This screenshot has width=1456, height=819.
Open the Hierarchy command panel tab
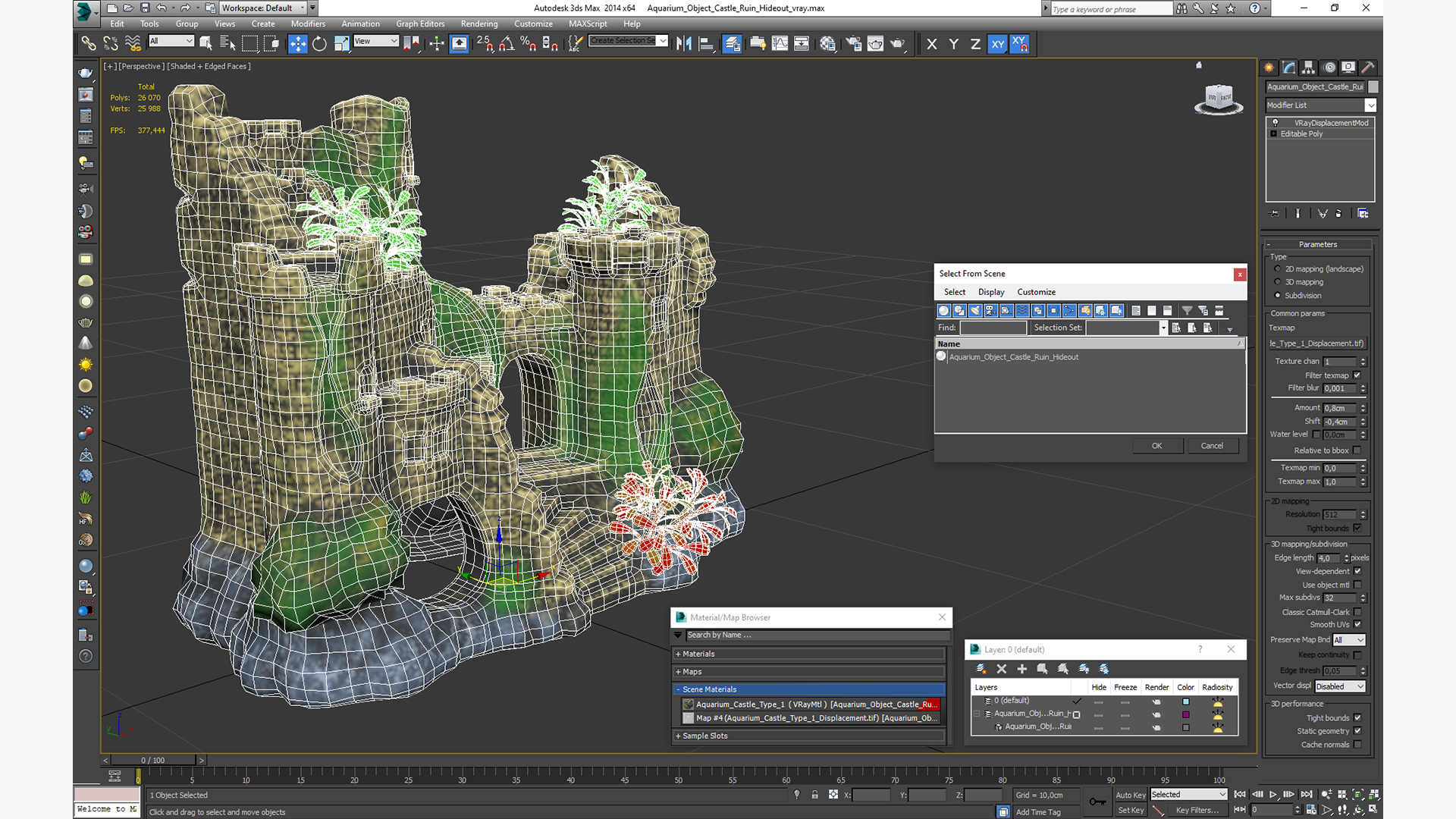[x=1308, y=67]
